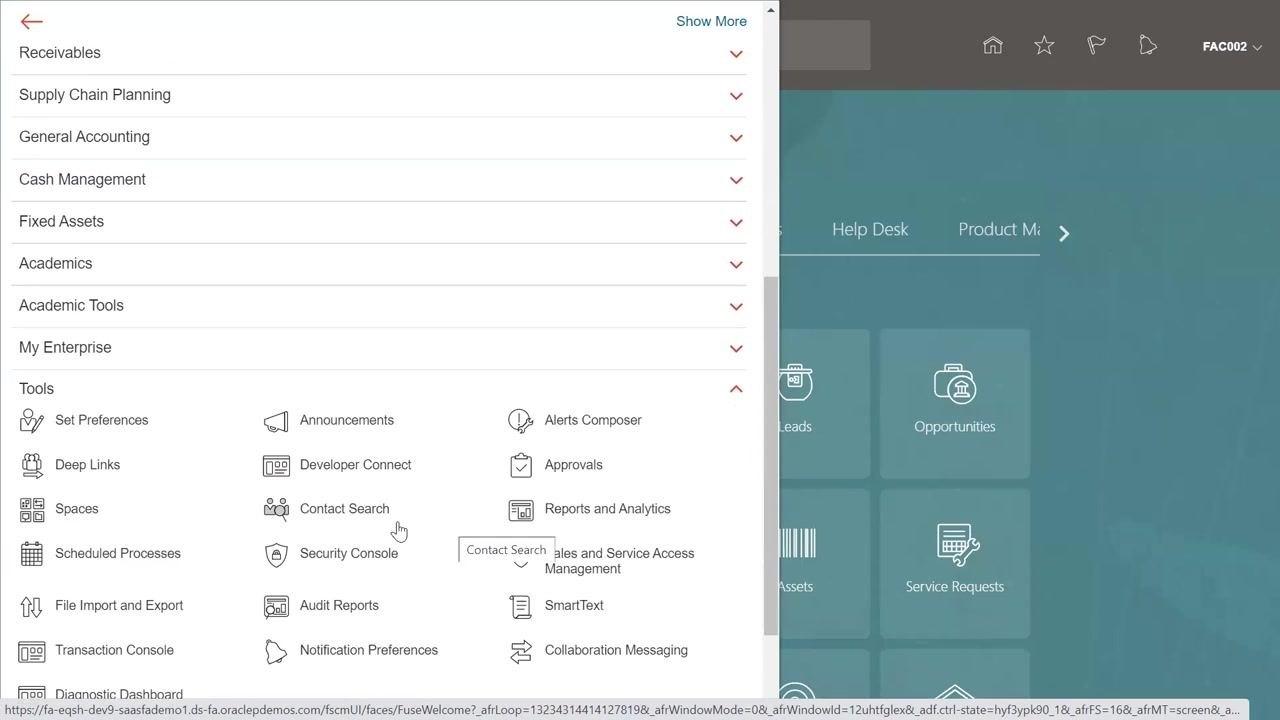Click the navigator vertical scrollbar thumb
This screenshot has width=1280, height=720.
(x=770, y=455)
